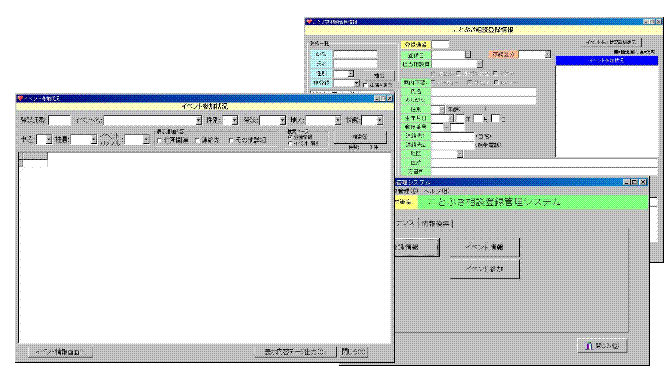Open the district dropdown above the address field
This screenshot has width=668, height=371.
point(460,154)
